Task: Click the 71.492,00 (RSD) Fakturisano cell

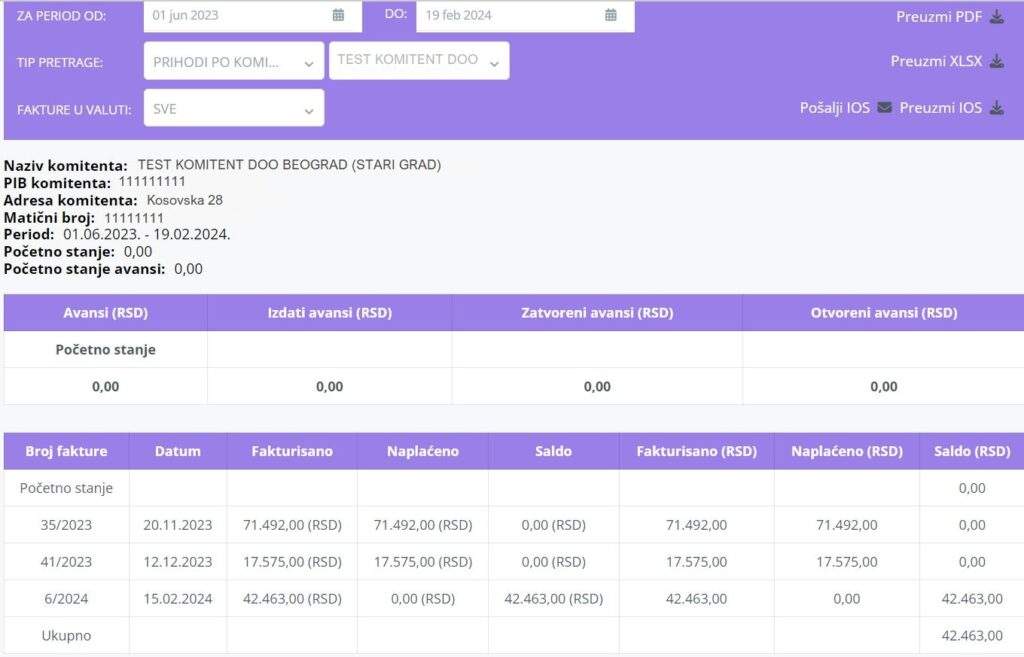Action: coord(292,524)
